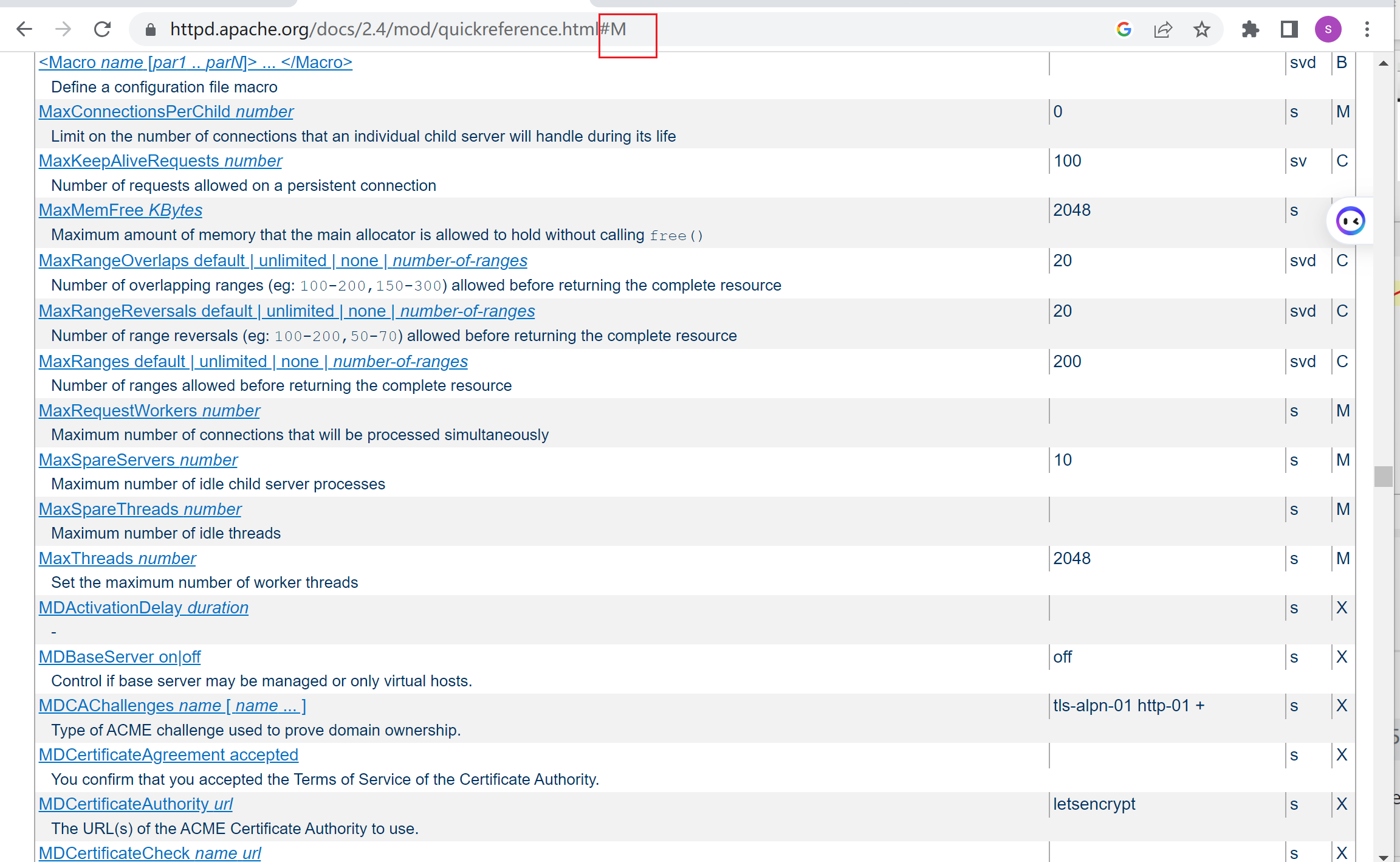Click the browser forward arrow
The image size is (1400, 862).
tap(63, 29)
